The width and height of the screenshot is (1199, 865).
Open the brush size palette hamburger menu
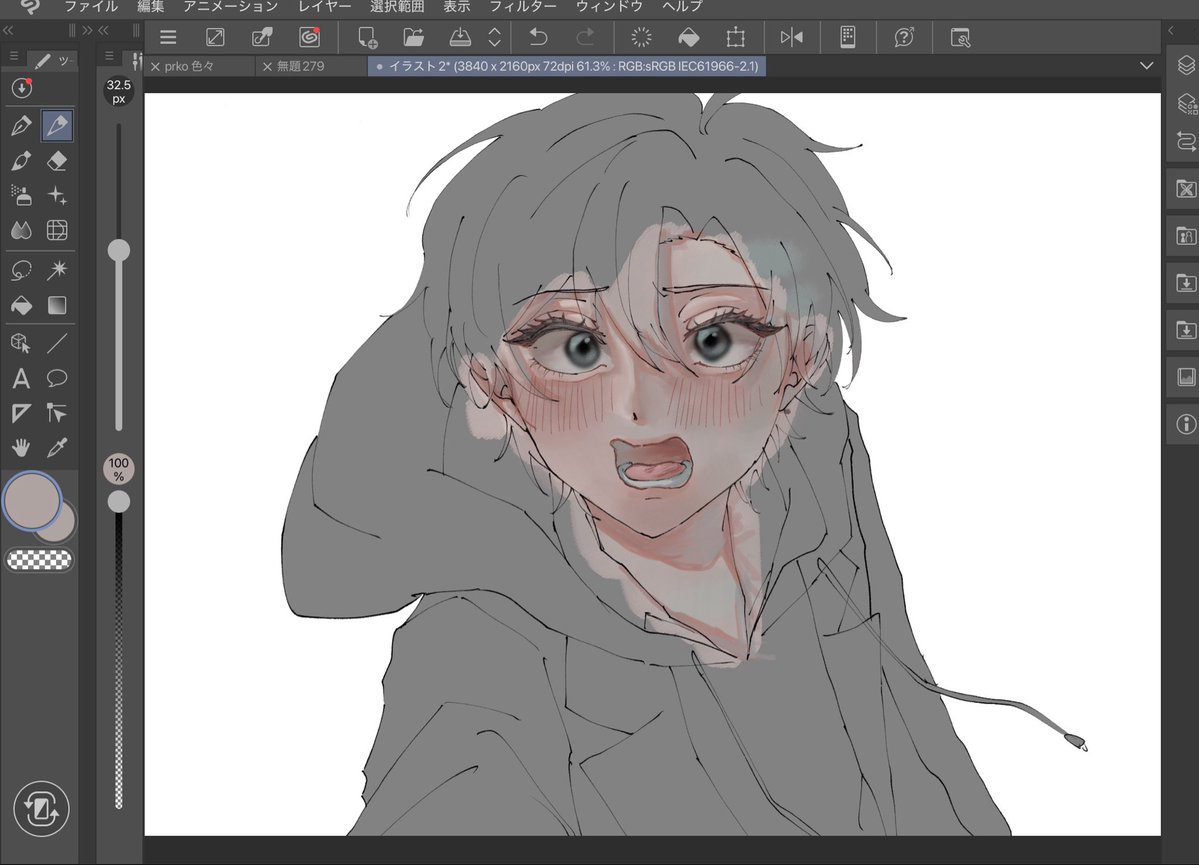tap(109, 56)
